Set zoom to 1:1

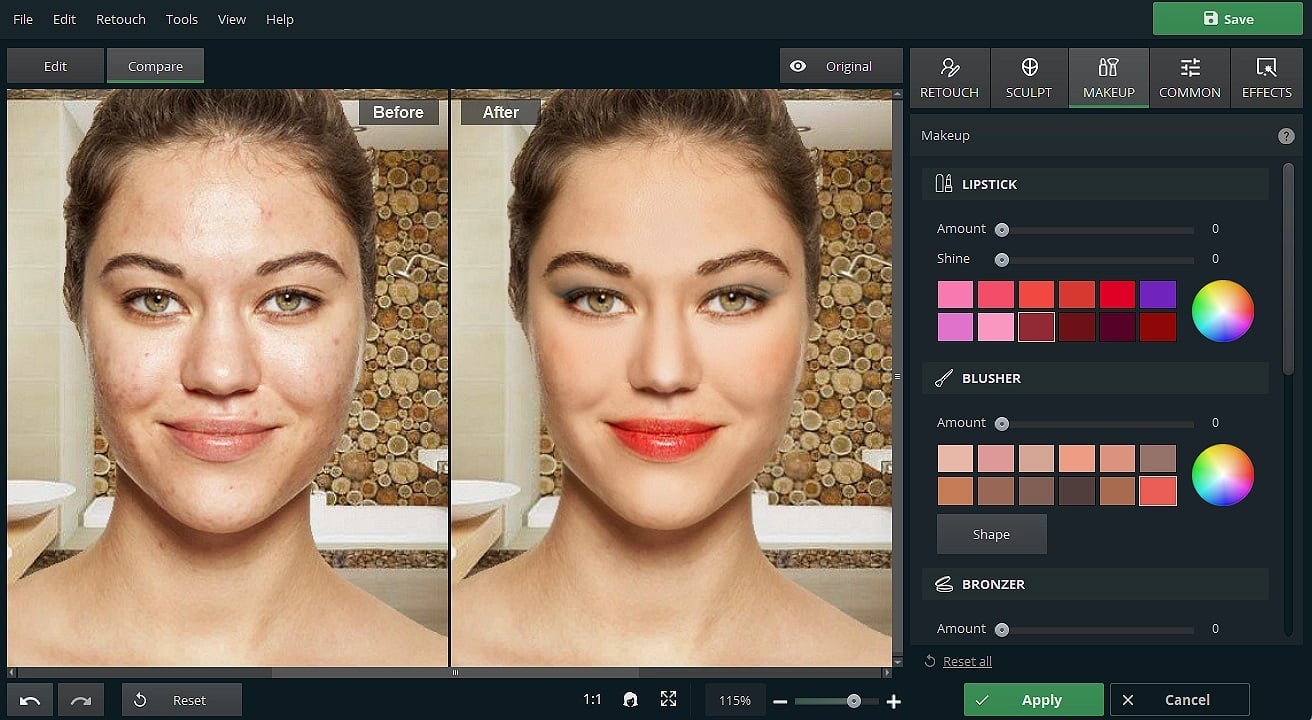tap(593, 700)
